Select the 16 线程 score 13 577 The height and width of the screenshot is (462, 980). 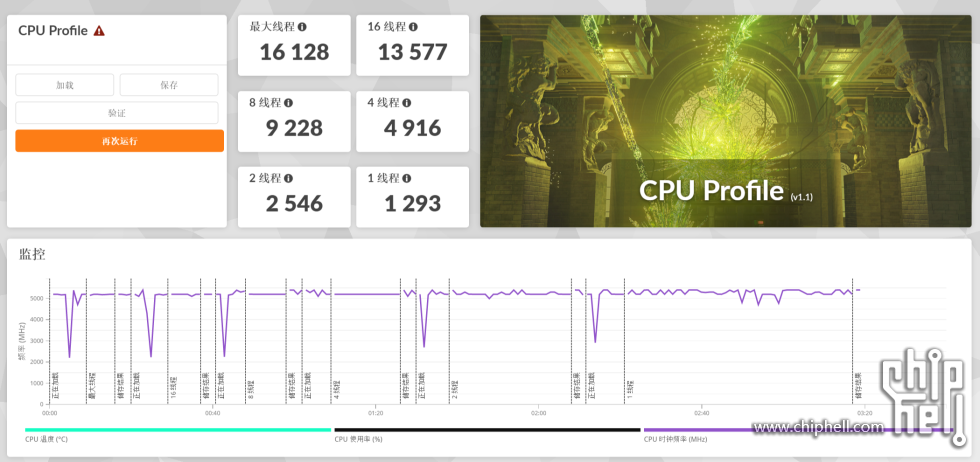coord(412,52)
